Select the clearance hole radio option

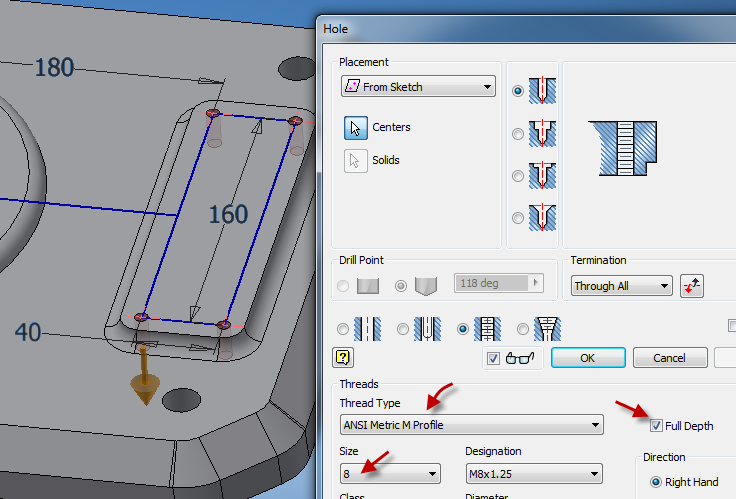403,329
